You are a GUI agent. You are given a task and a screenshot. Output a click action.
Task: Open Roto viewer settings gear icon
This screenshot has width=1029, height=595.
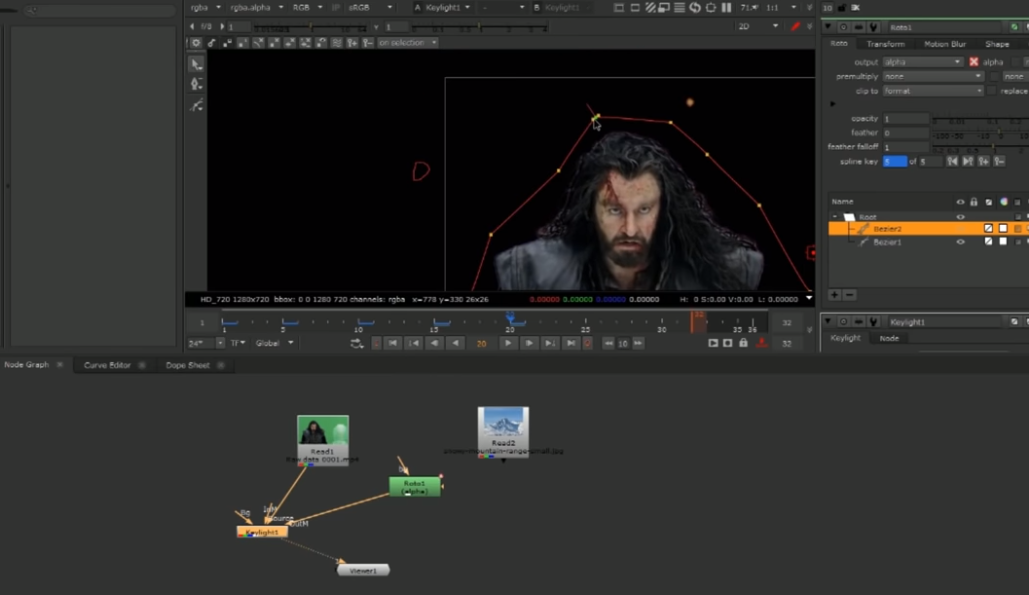point(196,43)
